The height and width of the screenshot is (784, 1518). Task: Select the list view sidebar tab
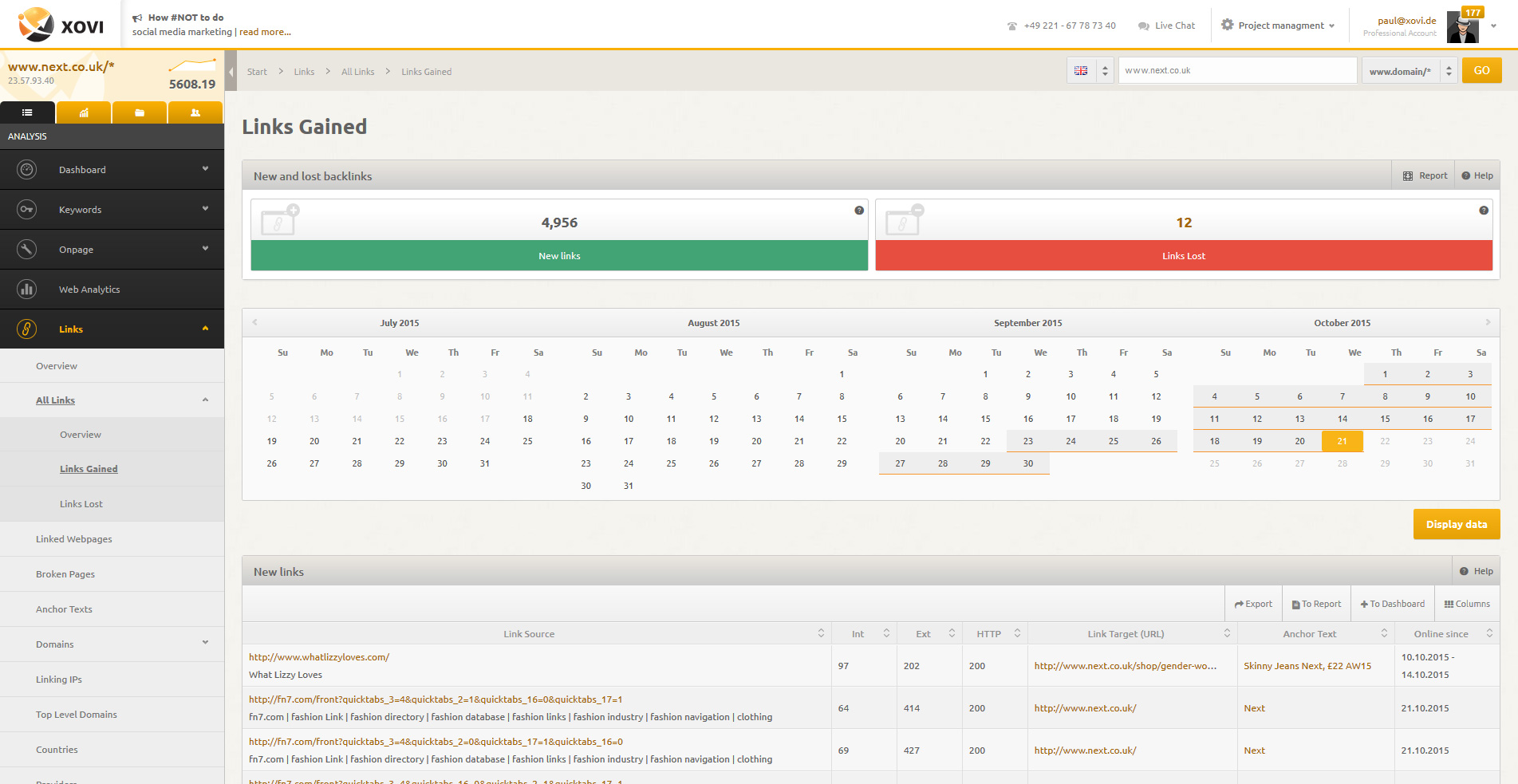27,112
